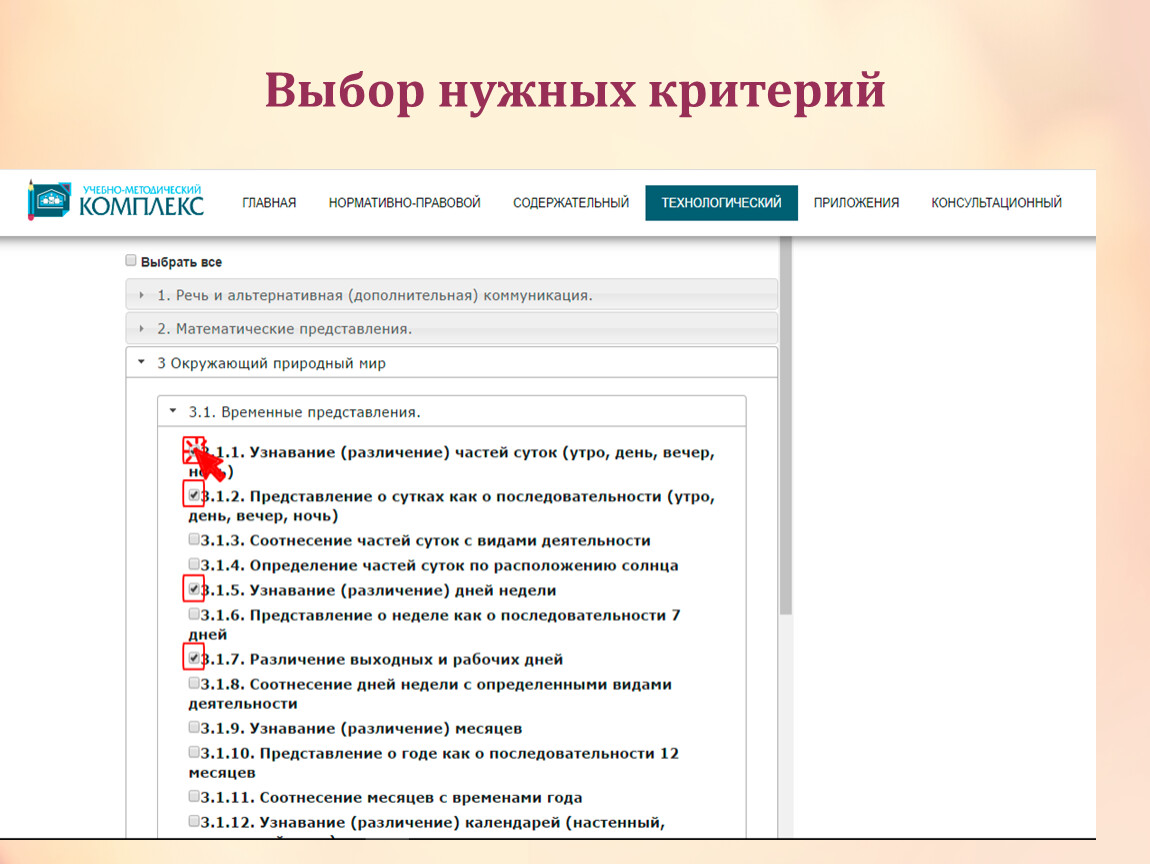Select the Технологический tab

point(721,203)
